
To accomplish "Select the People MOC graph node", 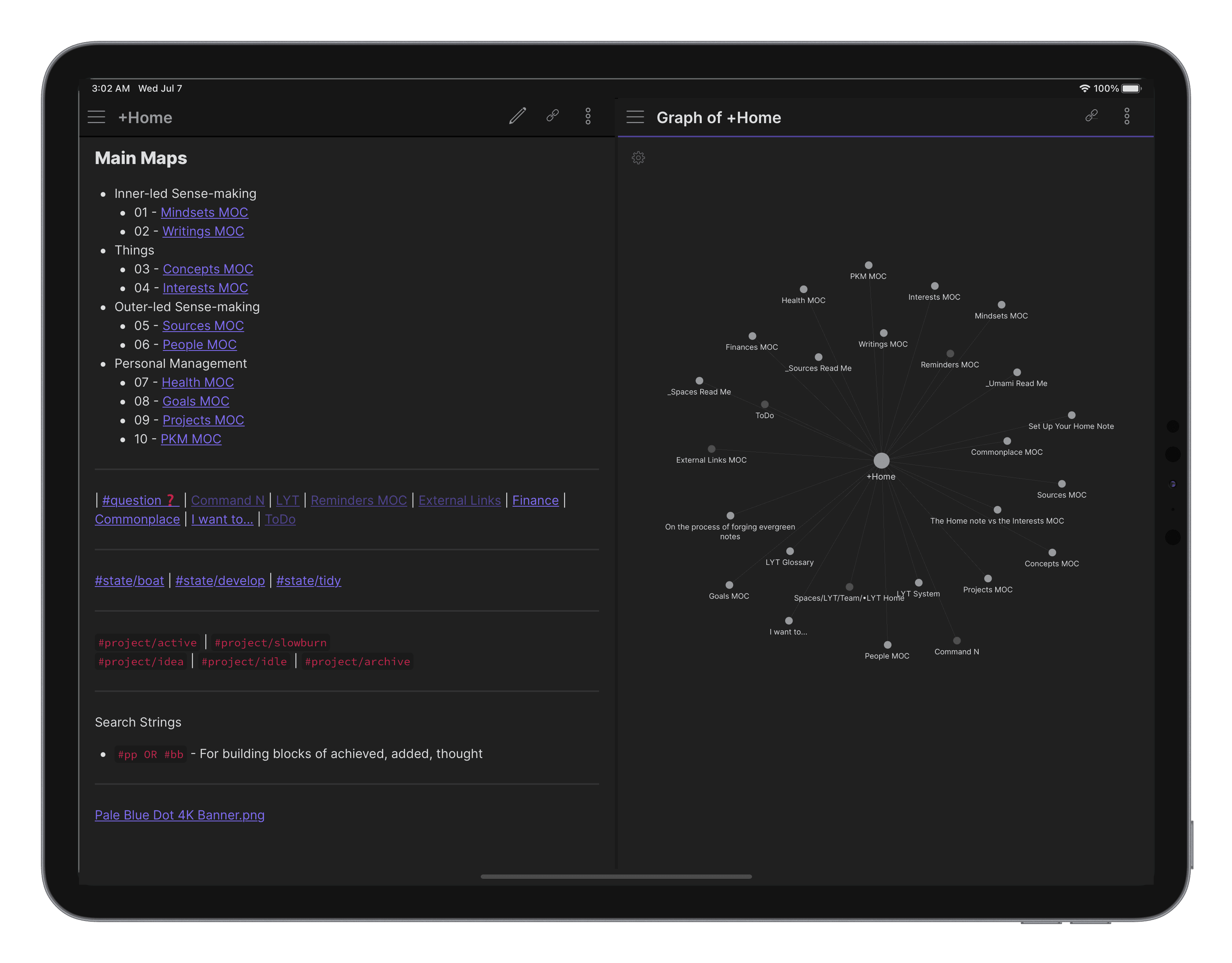I will click(887, 645).
